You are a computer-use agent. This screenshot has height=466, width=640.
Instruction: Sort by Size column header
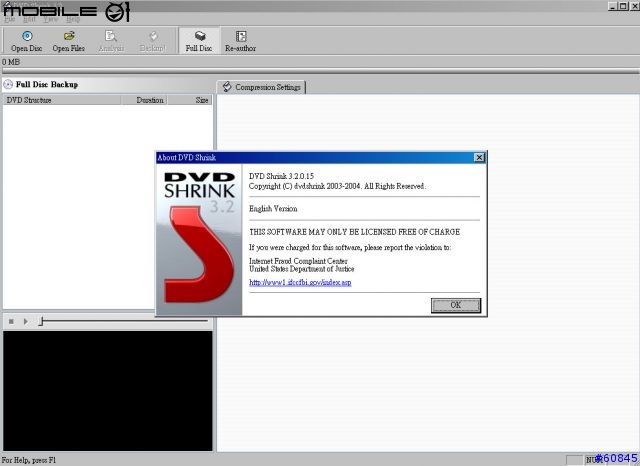click(190, 100)
